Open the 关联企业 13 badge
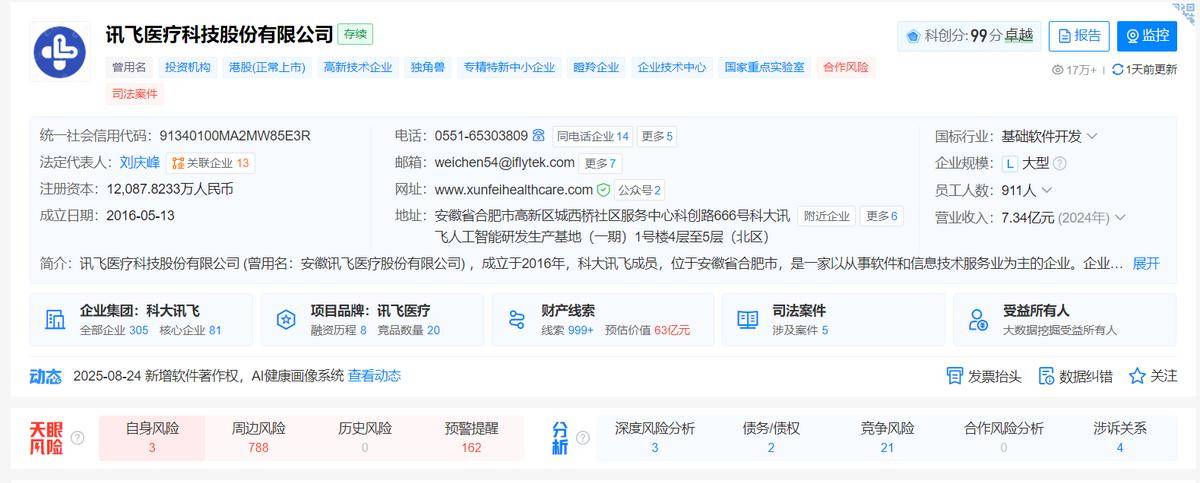Image resolution: width=1200 pixels, height=483 pixels. tap(210, 163)
